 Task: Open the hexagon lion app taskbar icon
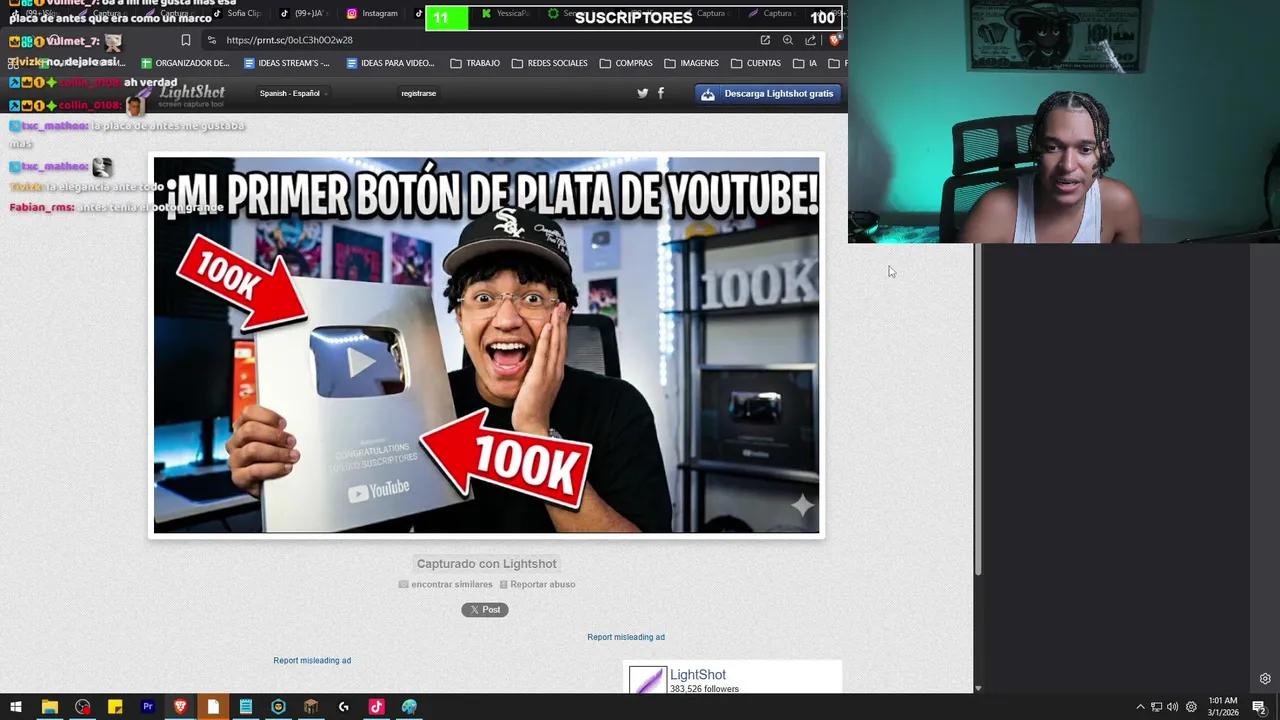point(278,707)
